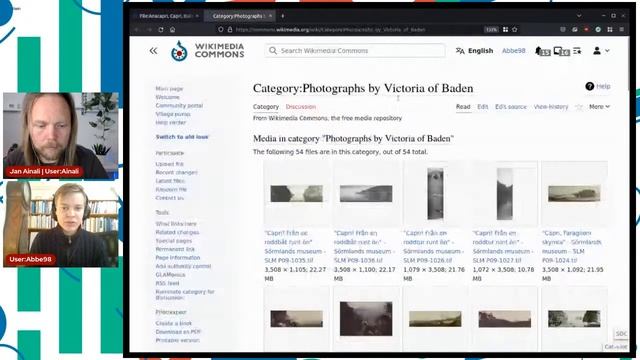The width and height of the screenshot is (640, 360).
Task: Open the Welcome sidebar link
Action: (167, 97)
